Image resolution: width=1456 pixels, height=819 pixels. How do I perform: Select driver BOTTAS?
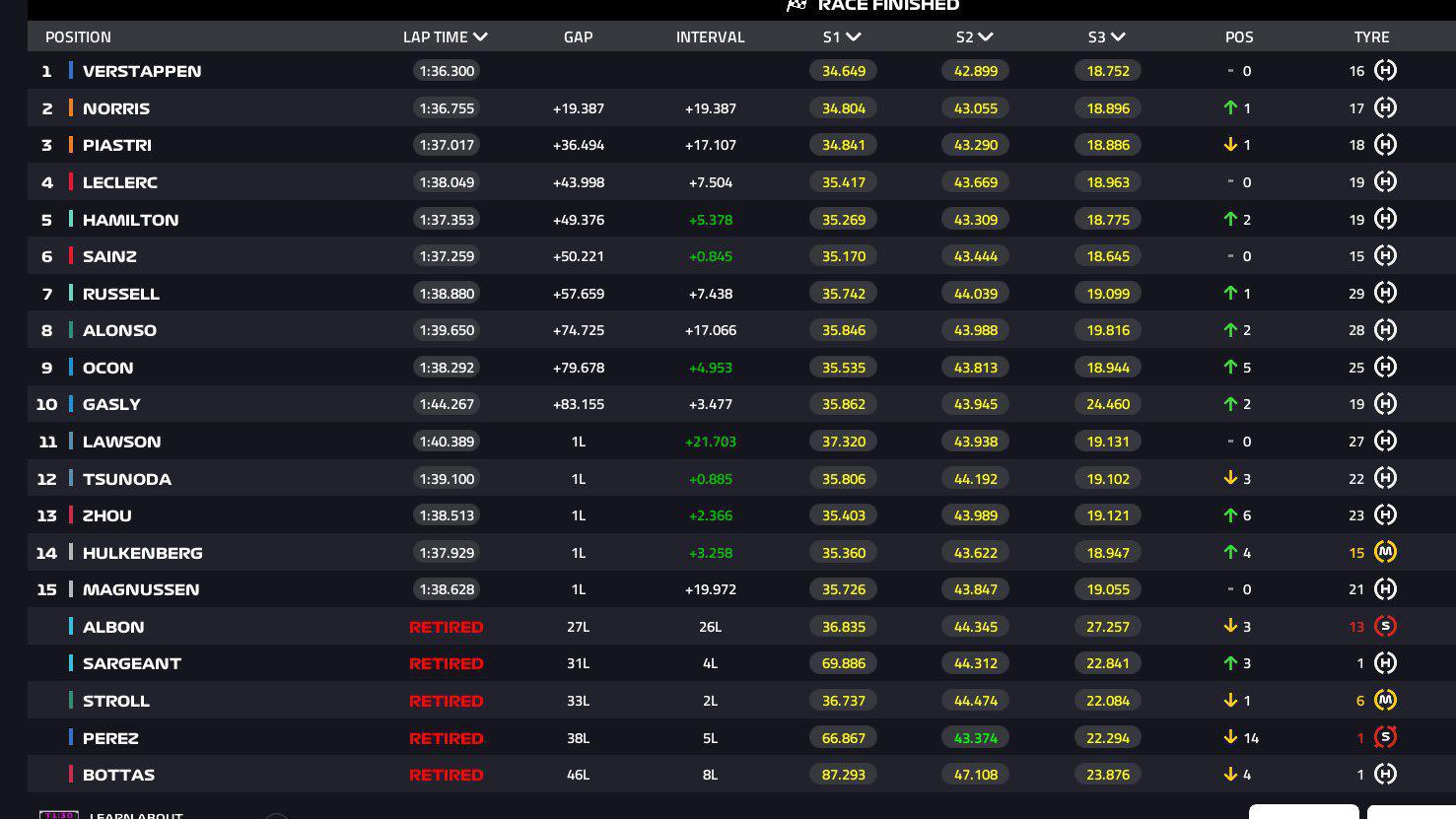point(118,775)
